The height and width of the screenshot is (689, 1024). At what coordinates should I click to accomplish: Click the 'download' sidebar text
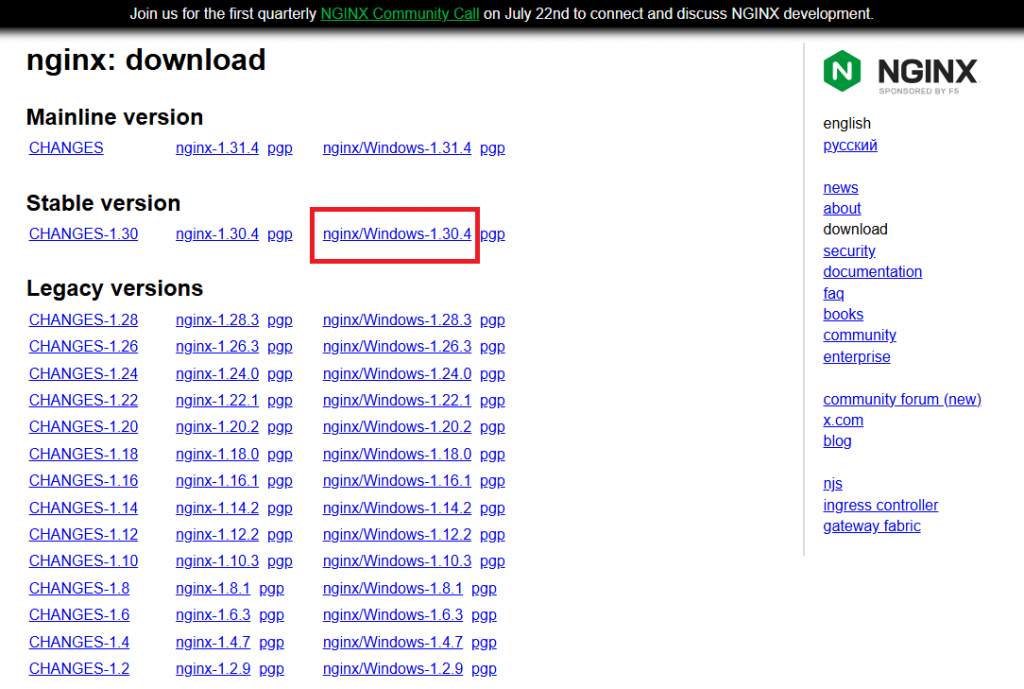click(855, 230)
